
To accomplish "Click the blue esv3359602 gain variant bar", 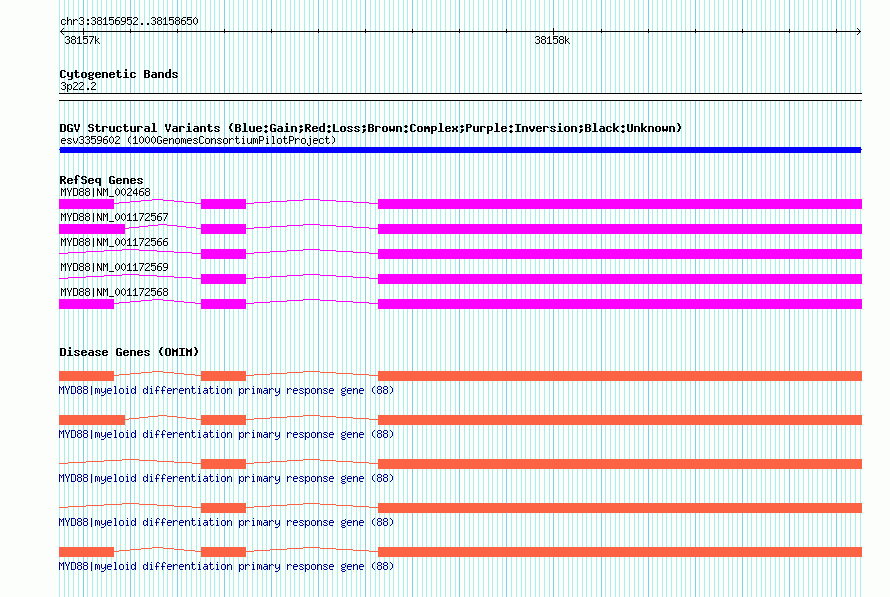I will [x=460, y=150].
